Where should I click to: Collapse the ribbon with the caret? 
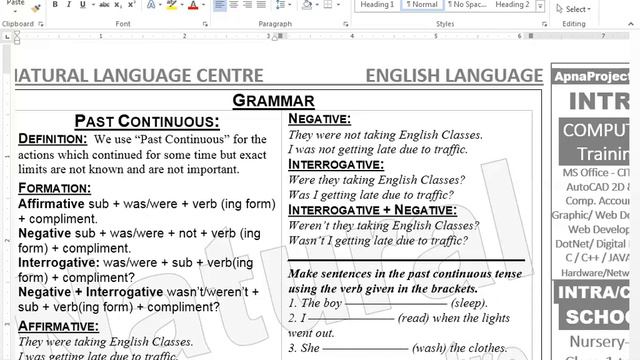(x=631, y=24)
